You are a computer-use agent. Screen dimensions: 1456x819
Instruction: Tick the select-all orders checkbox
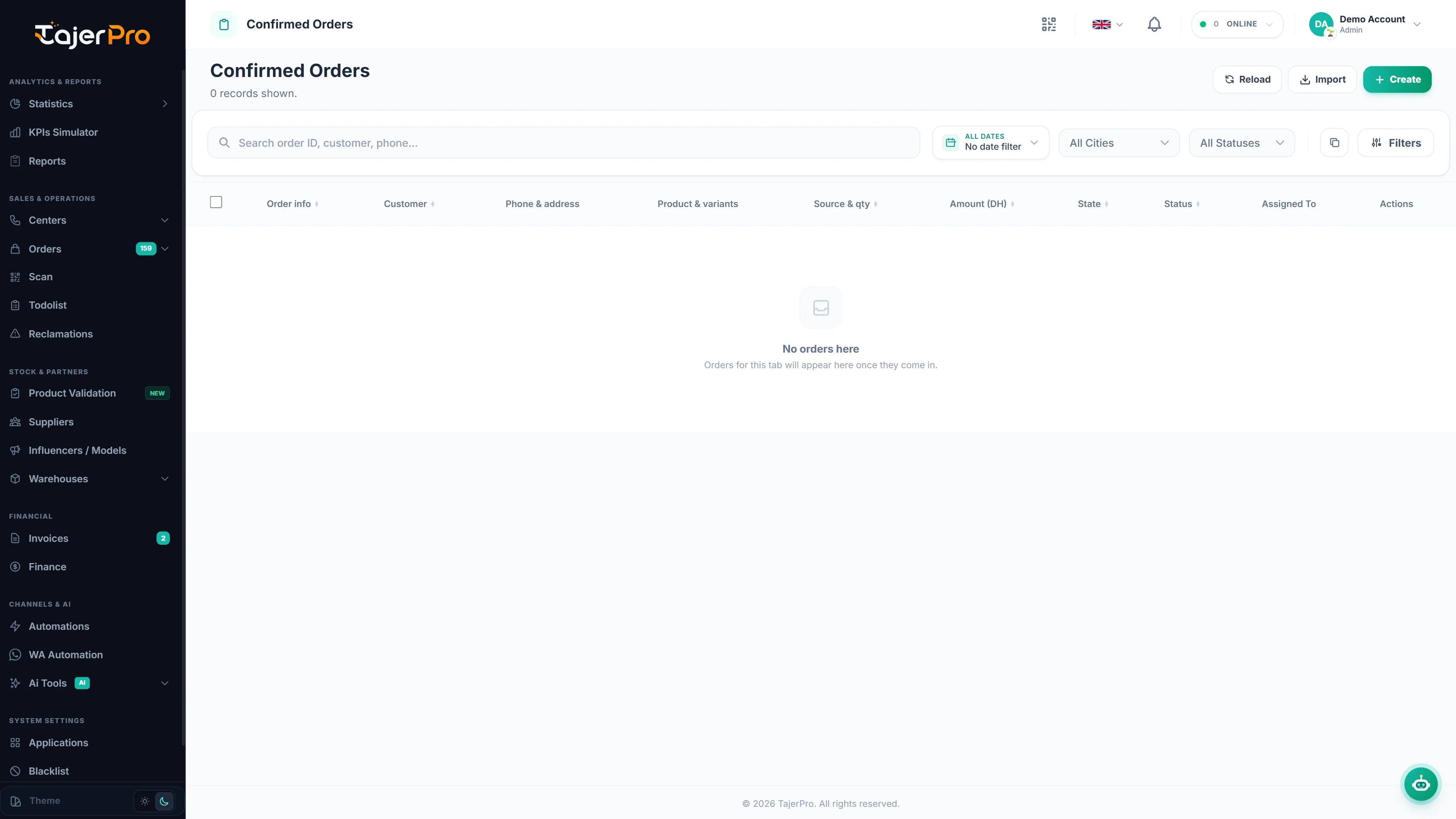click(x=216, y=202)
